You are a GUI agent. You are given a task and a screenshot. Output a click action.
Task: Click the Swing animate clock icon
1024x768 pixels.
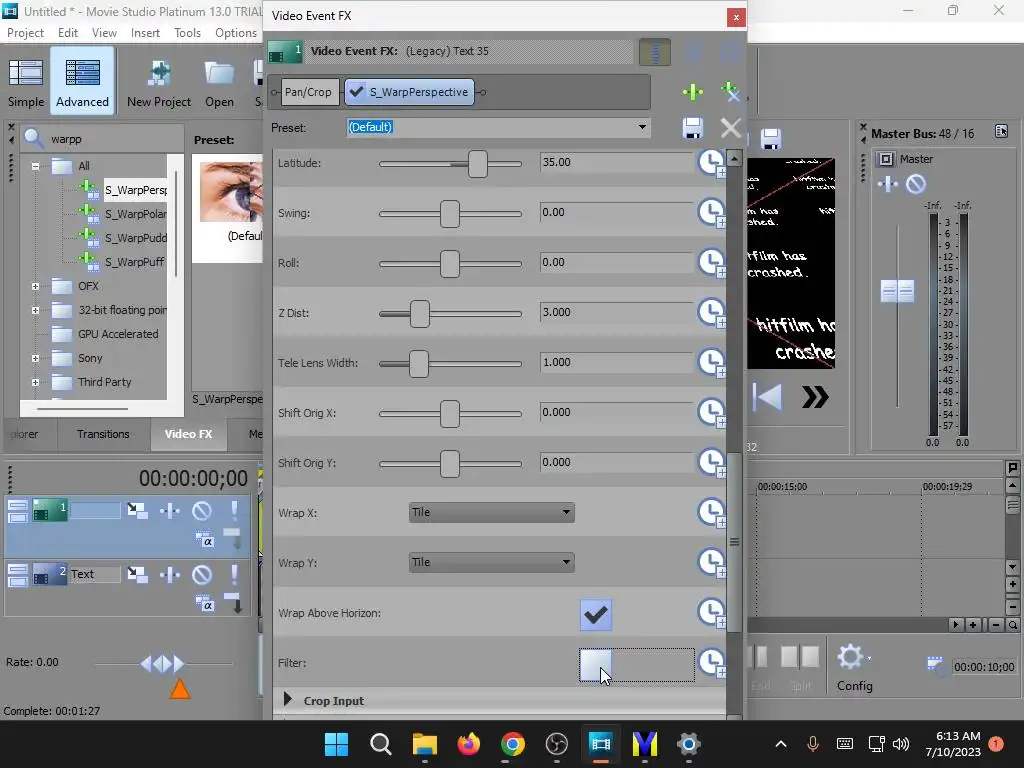pyautogui.click(x=712, y=213)
